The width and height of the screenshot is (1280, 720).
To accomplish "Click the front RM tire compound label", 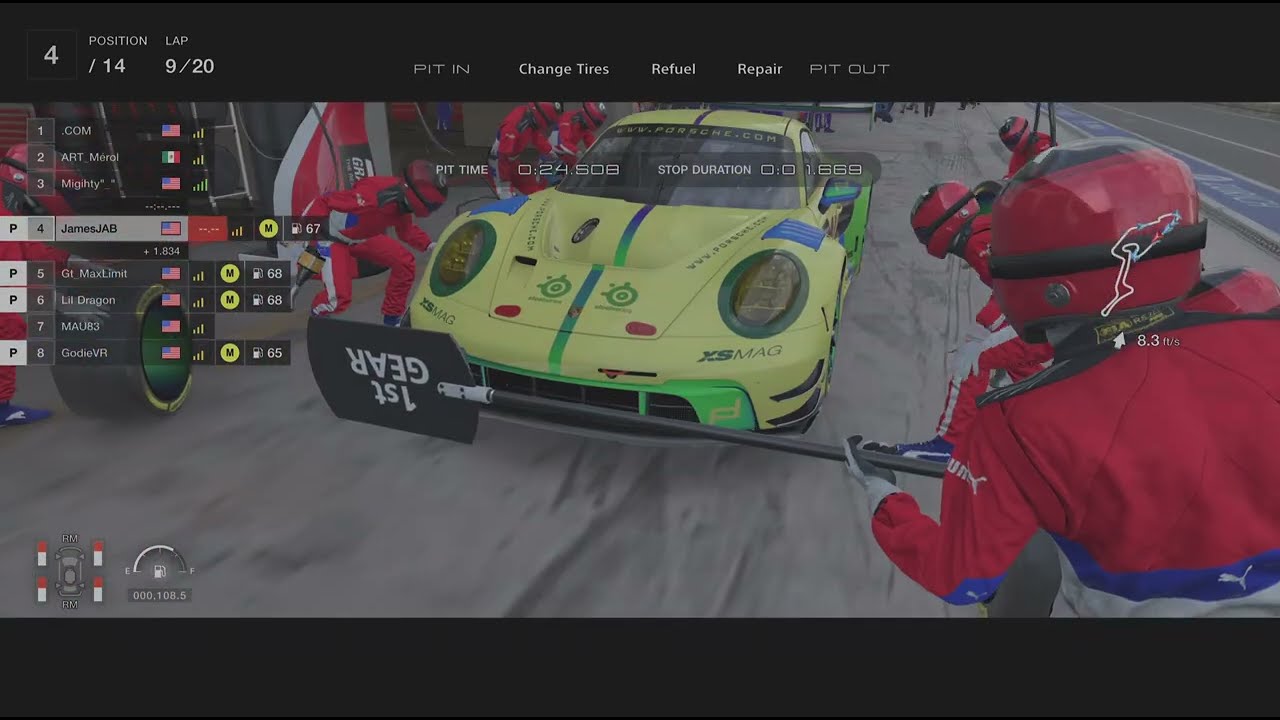I will pos(70,539).
